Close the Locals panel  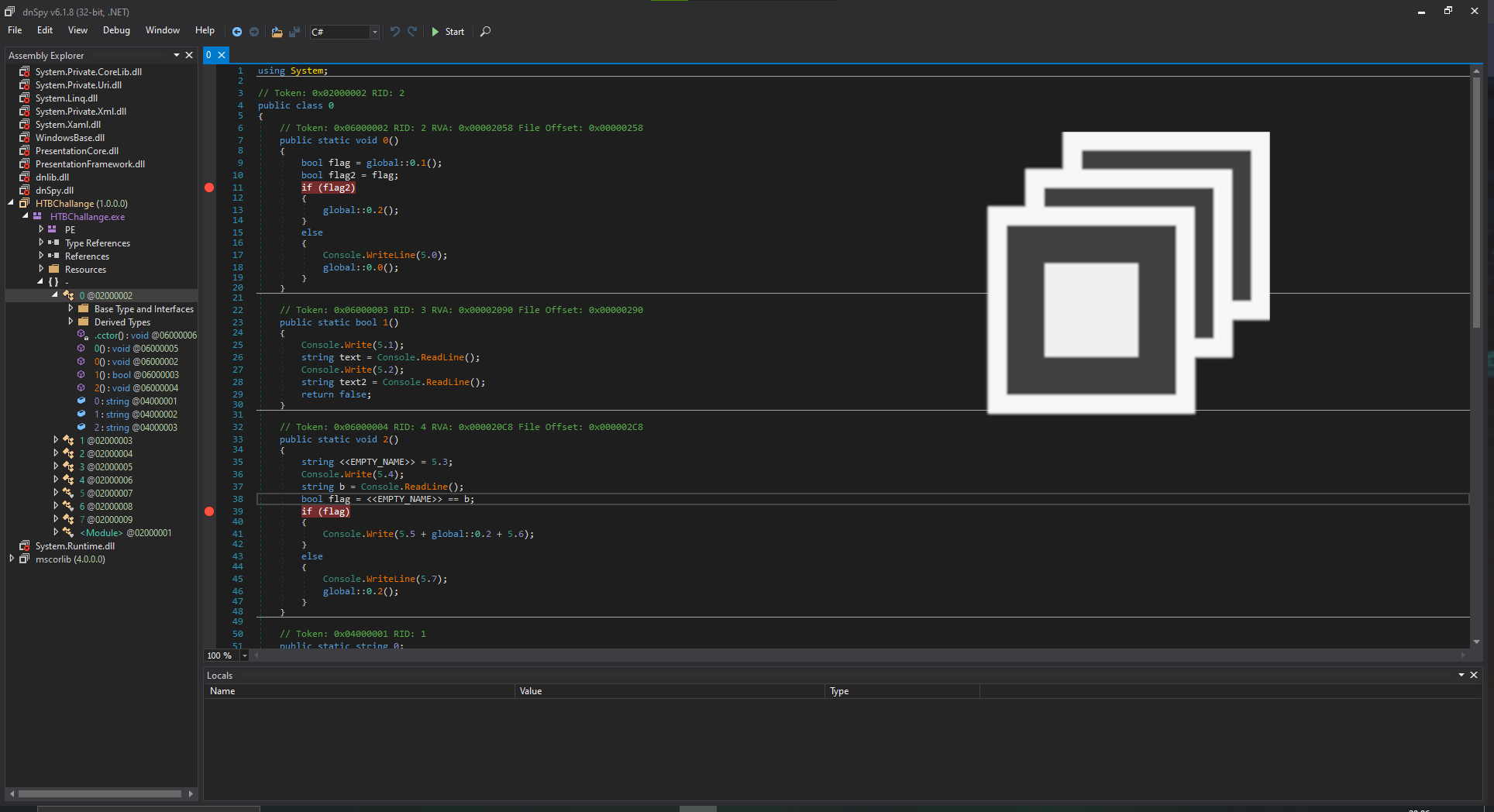click(1474, 675)
